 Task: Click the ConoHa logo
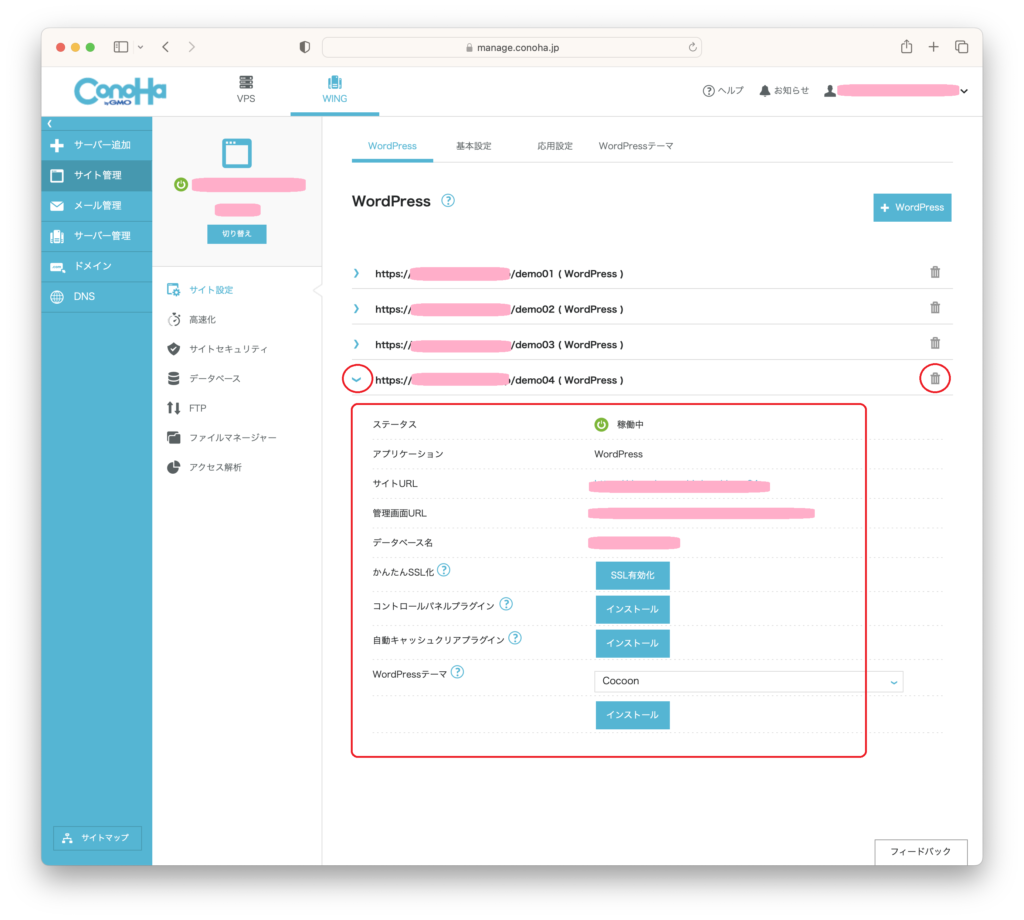pyautogui.click(x=120, y=91)
